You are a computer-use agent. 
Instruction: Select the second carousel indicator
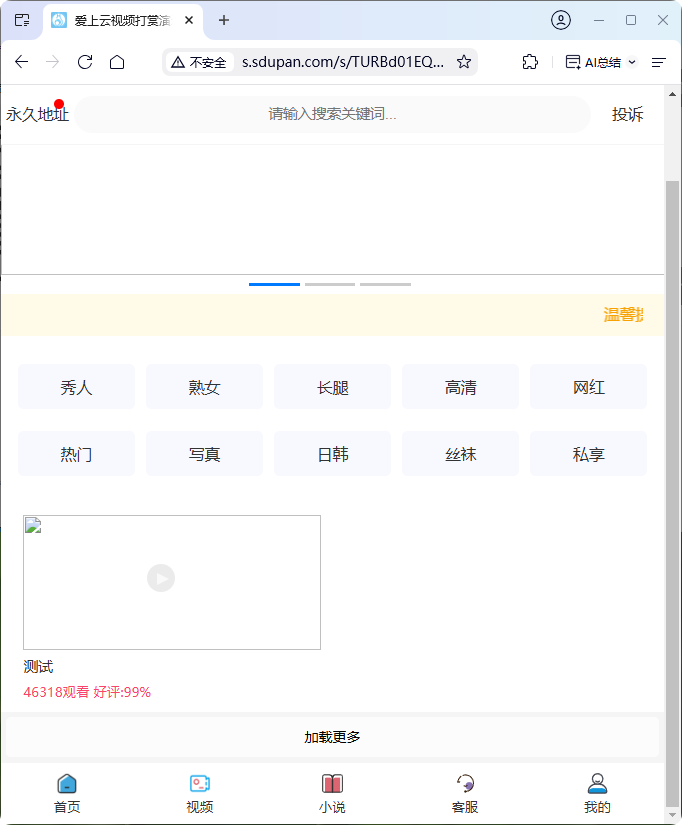tap(330, 284)
